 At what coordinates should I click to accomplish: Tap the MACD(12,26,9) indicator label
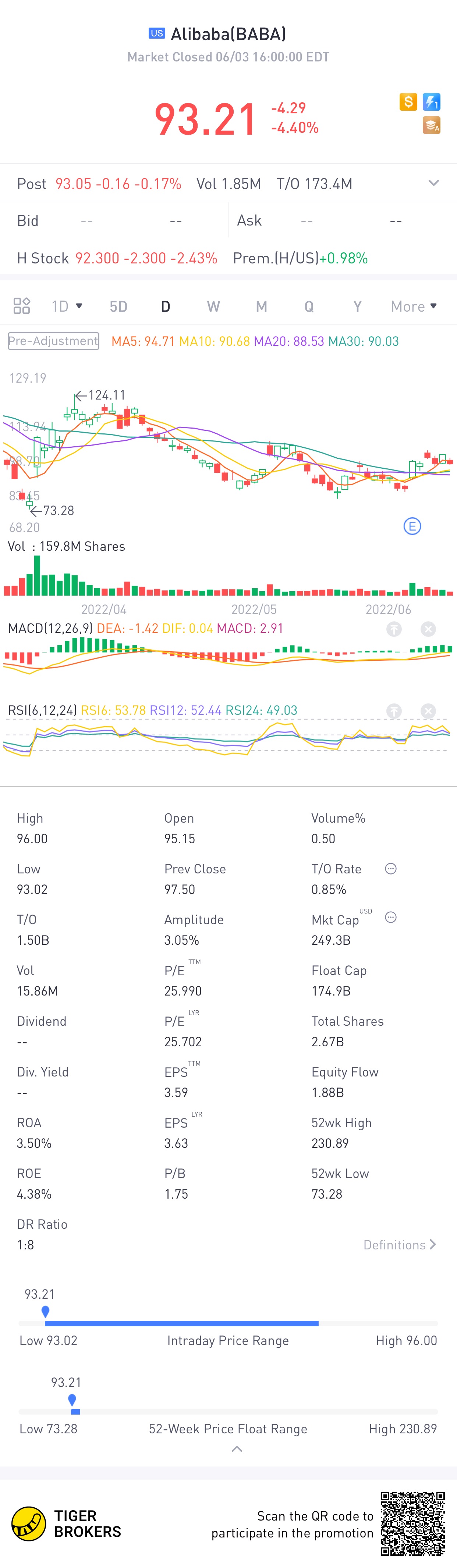coord(50,628)
